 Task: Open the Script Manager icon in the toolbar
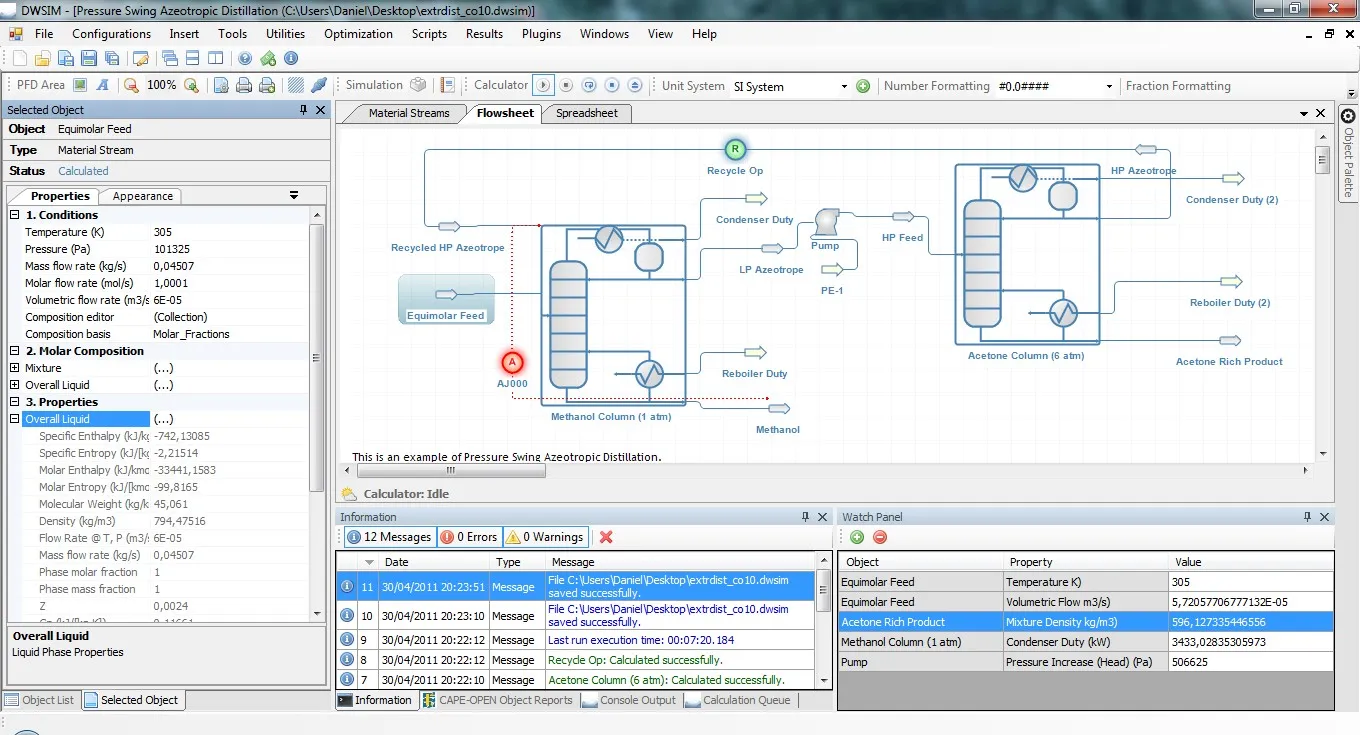click(x=447, y=86)
